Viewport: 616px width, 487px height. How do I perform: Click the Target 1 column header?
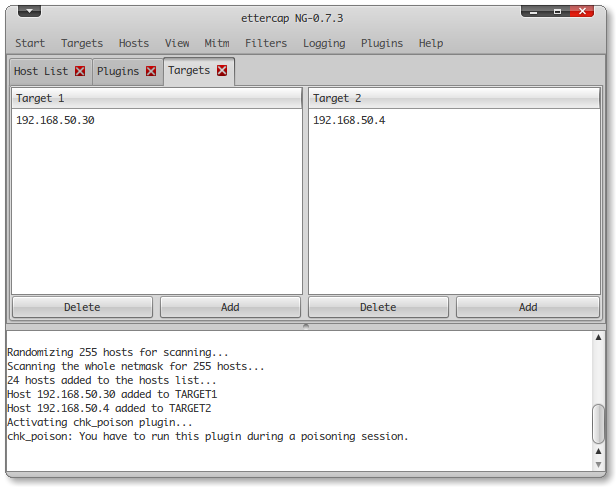pos(157,98)
